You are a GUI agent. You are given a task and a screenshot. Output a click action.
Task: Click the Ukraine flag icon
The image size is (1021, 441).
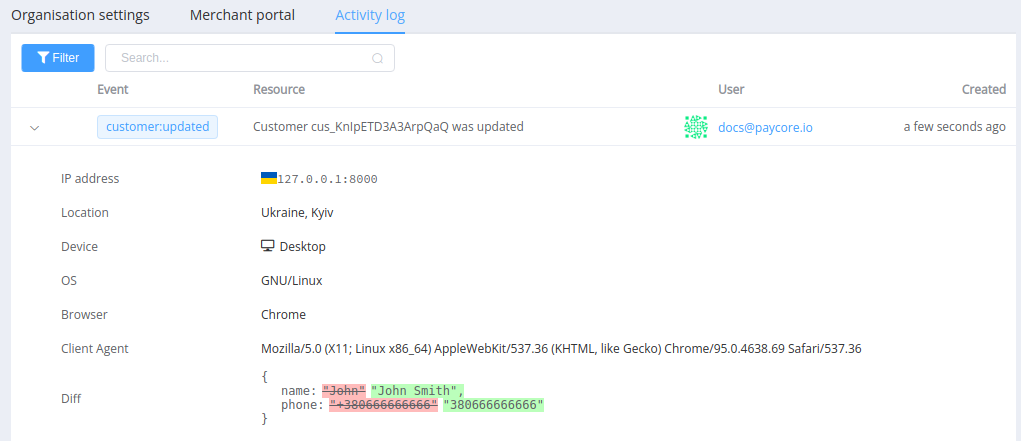[269, 178]
